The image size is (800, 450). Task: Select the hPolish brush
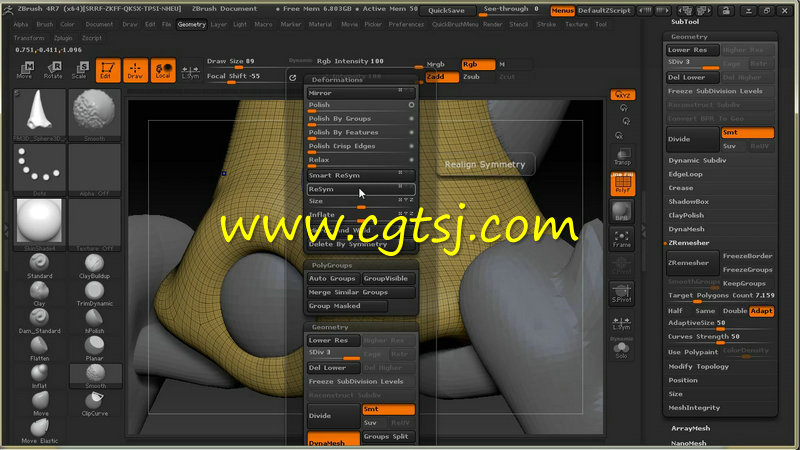94,321
